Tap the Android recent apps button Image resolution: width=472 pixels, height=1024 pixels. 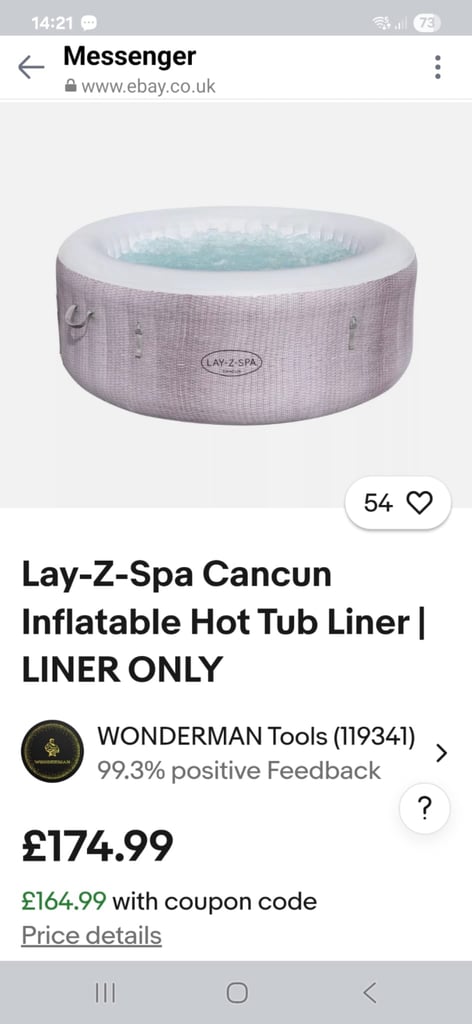(x=105, y=993)
